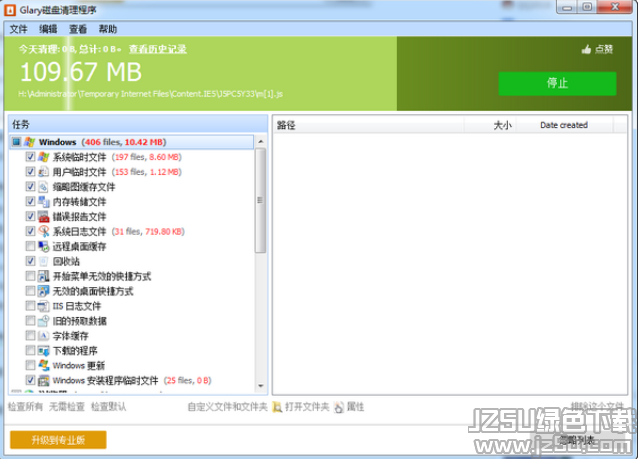Sort by the 大小 column header
Screen dimensions: 638x459
489,125
